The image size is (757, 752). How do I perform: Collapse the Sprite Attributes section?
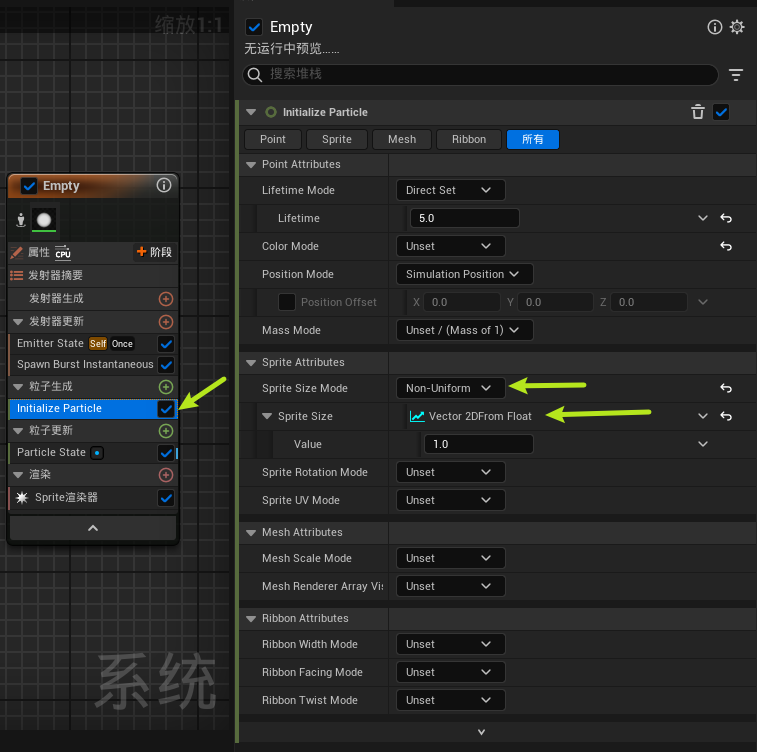click(x=251, y=362)
